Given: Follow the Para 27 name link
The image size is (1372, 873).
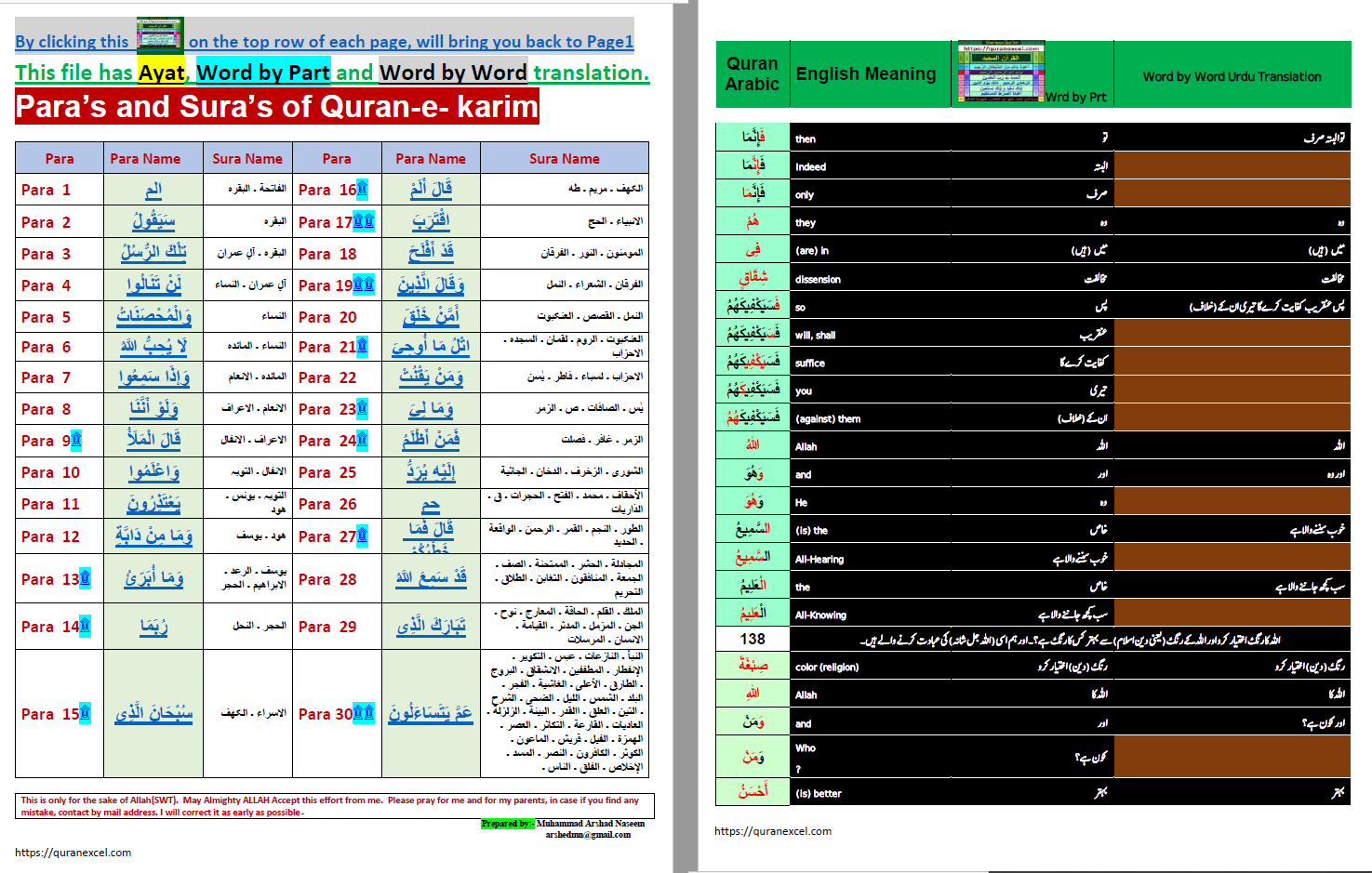Looking at the screenshot, I should coord(431,536).
